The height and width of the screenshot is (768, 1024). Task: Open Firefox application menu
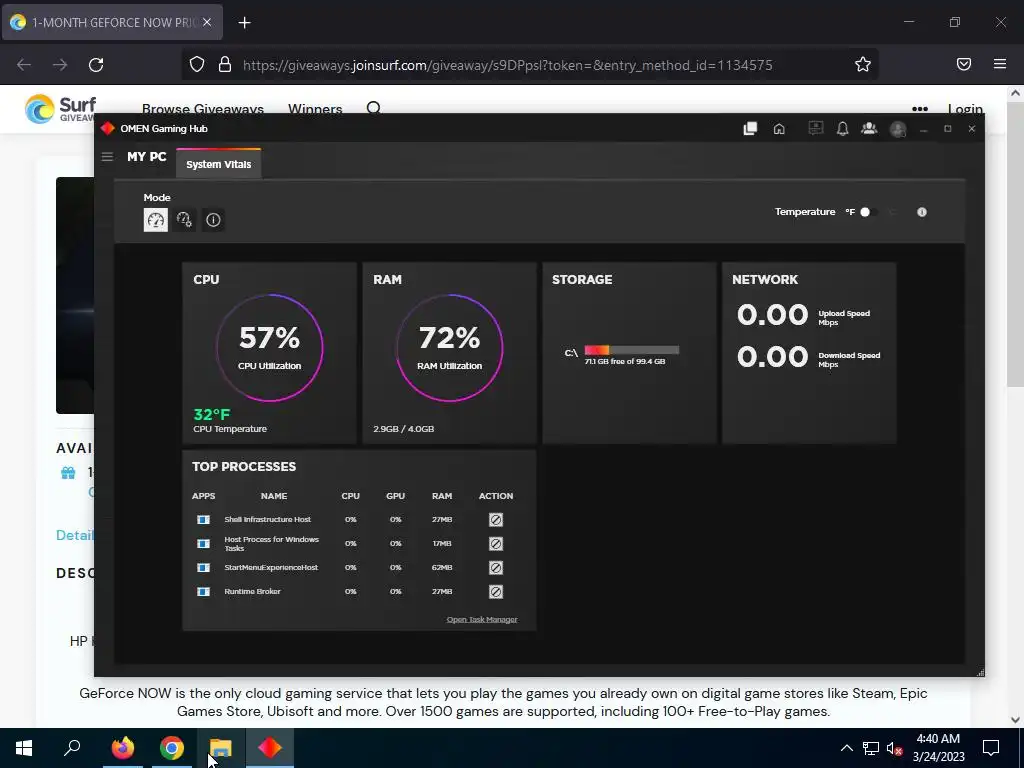1000,64
